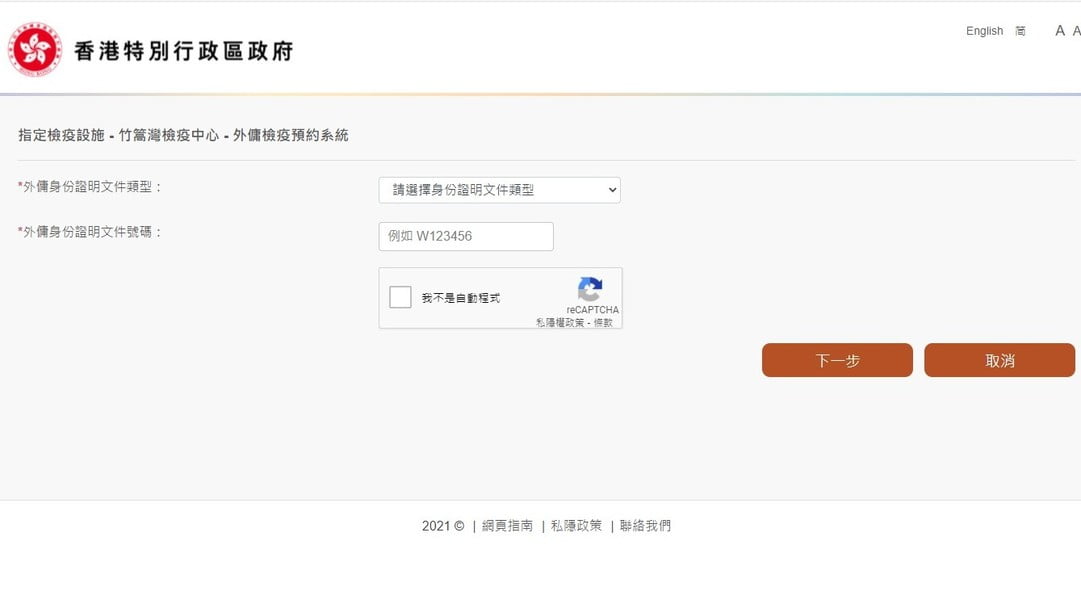Switch to Simplified Chinese via 简

(1020, 31)
